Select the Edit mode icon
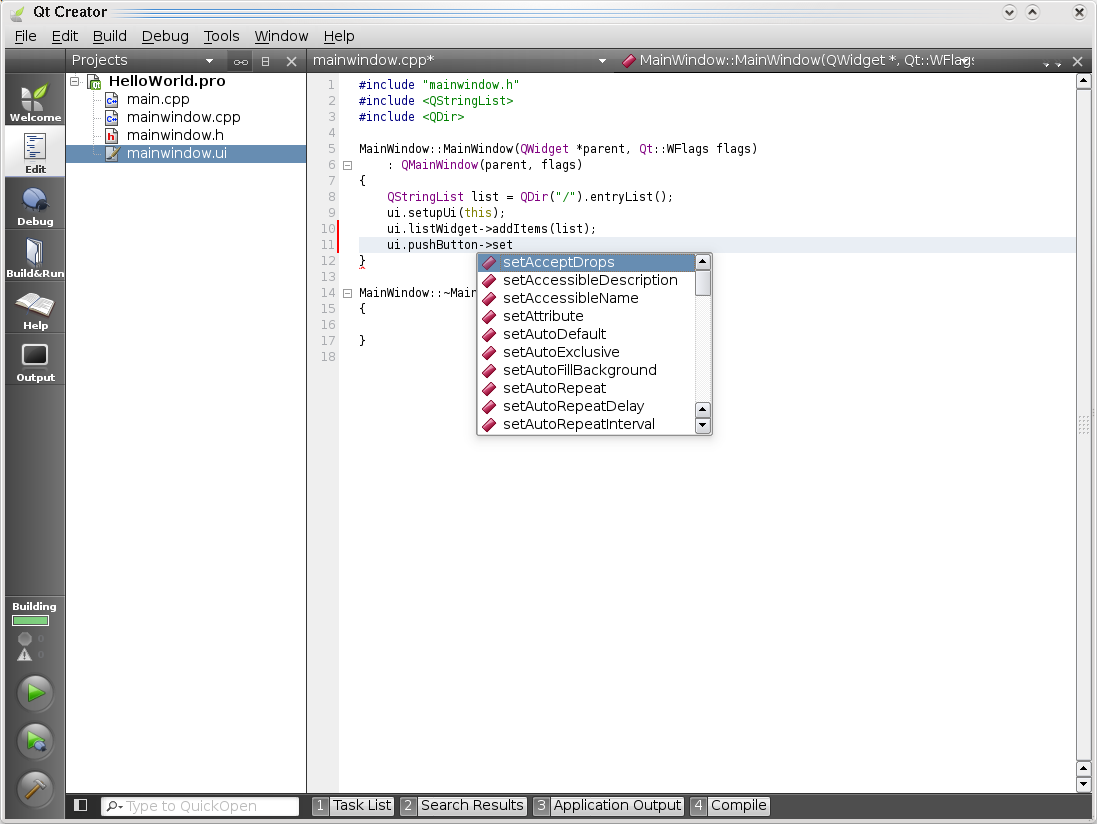 click(35, 152)
